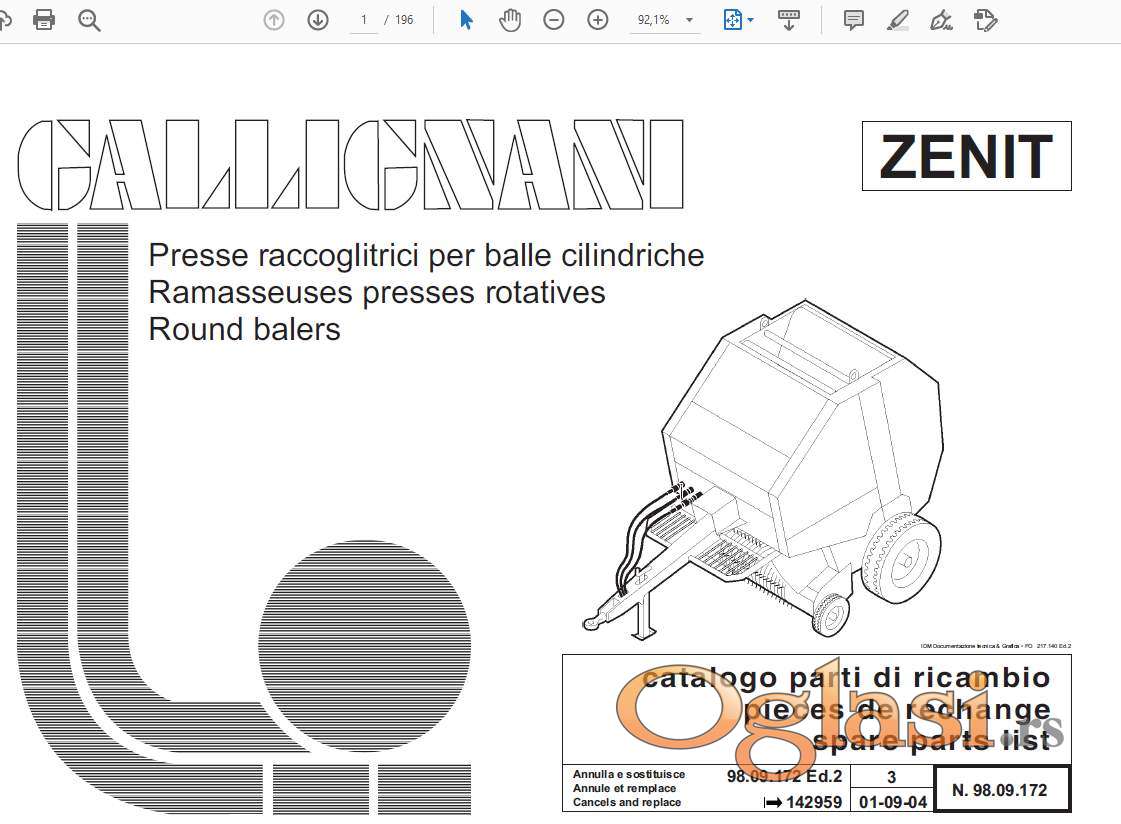Click the number '142959'
This screenshot has width=1121, height=824.
[814, 803]
